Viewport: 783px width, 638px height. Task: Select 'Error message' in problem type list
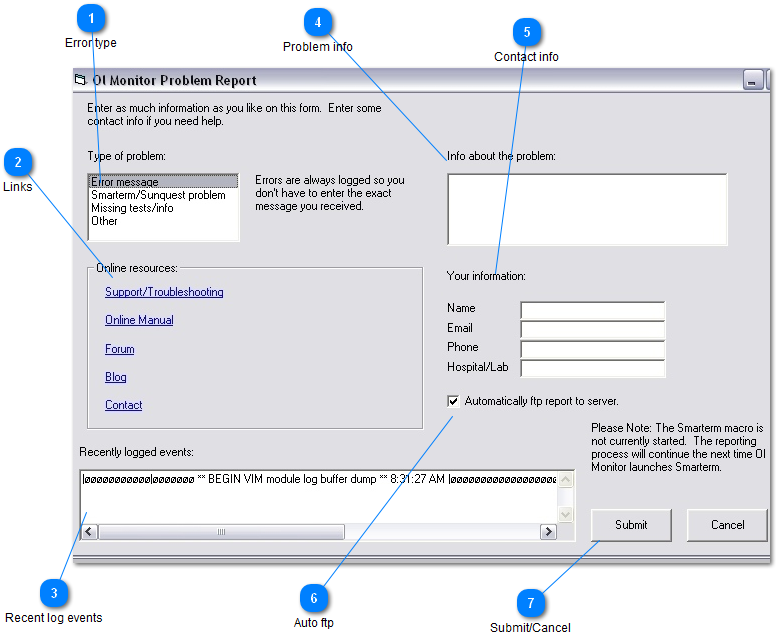point(163,182)
